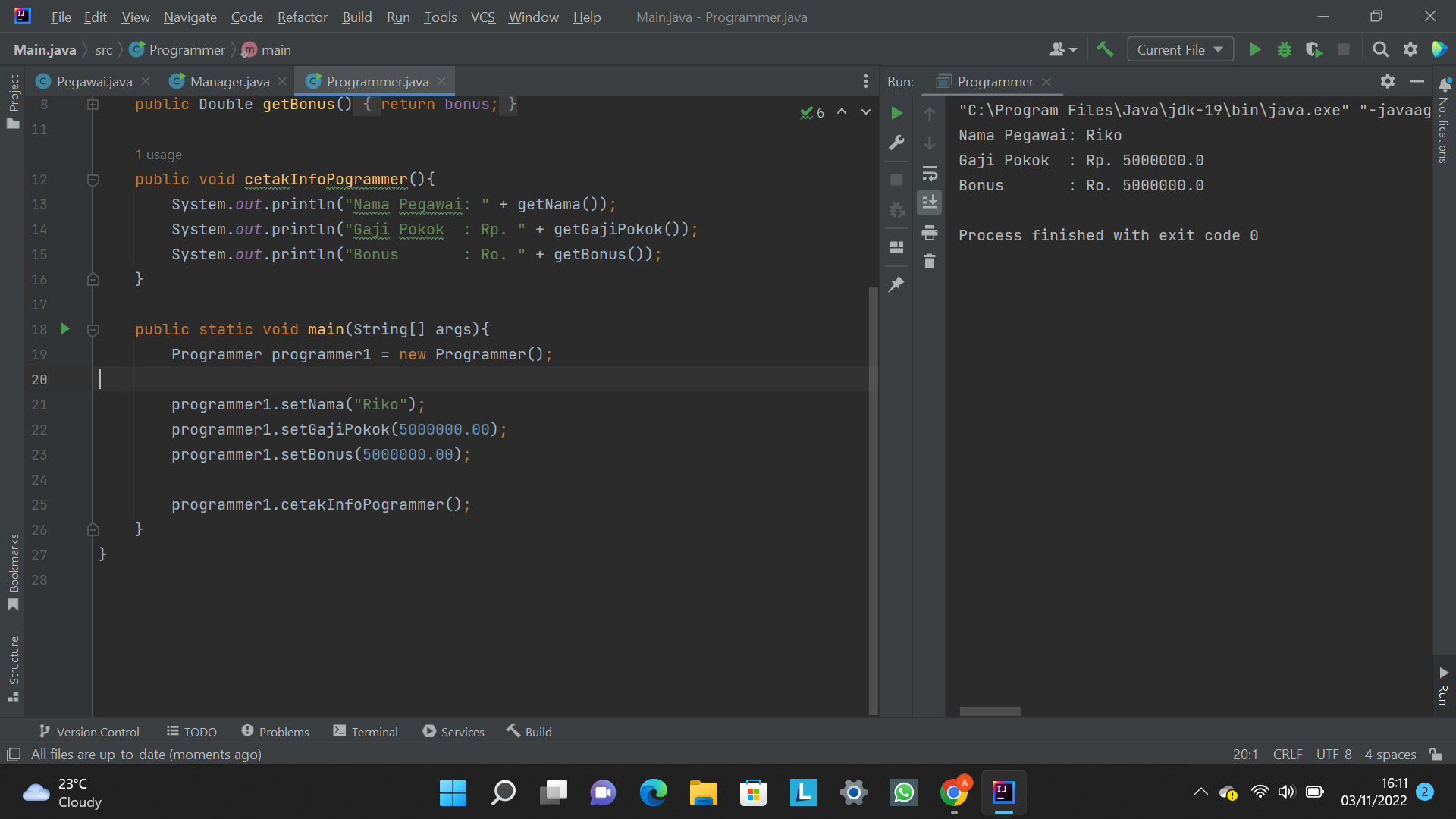The width and height of the screenshot is (1456, 819).
Task: Pin the Run tool window tab
Action: [x=897, y=284]
